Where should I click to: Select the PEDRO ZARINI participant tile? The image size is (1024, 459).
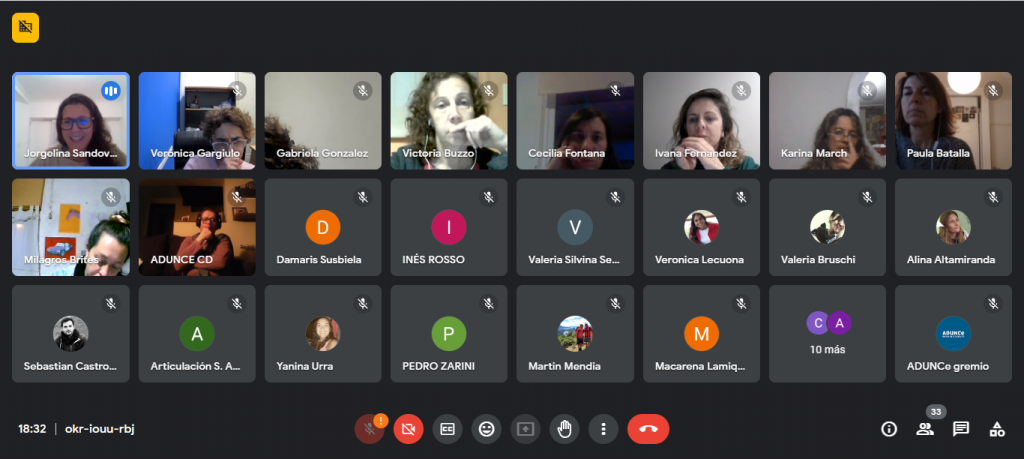pos(449,334)
